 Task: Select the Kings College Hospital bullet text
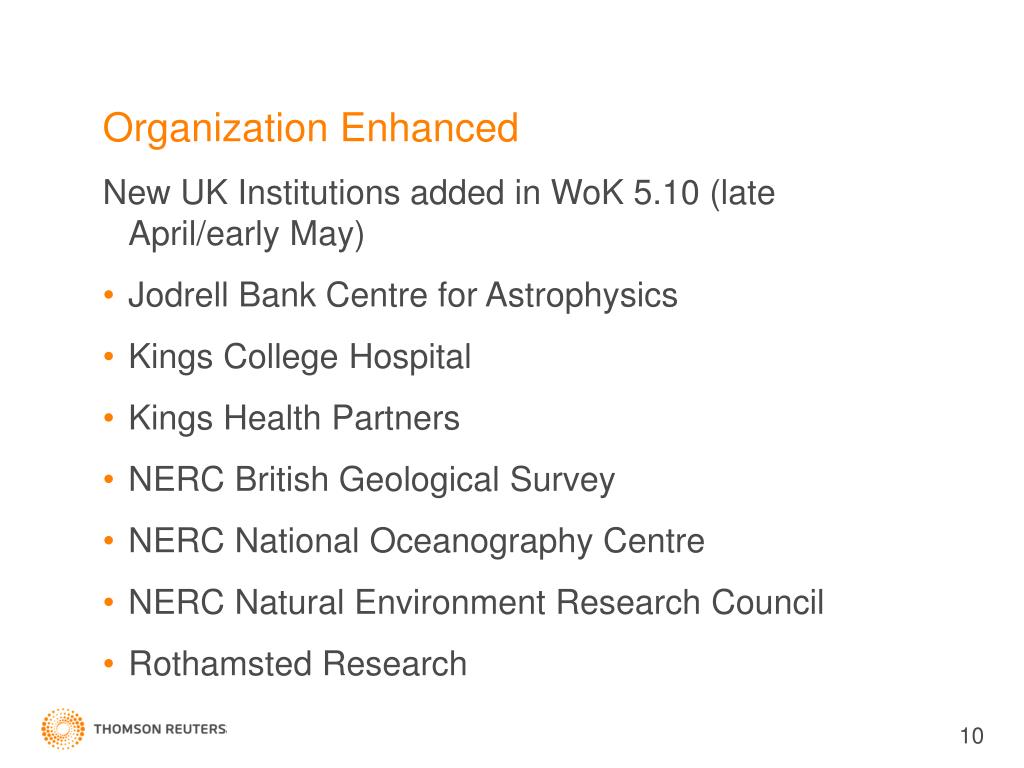click(x=300, y=357)
